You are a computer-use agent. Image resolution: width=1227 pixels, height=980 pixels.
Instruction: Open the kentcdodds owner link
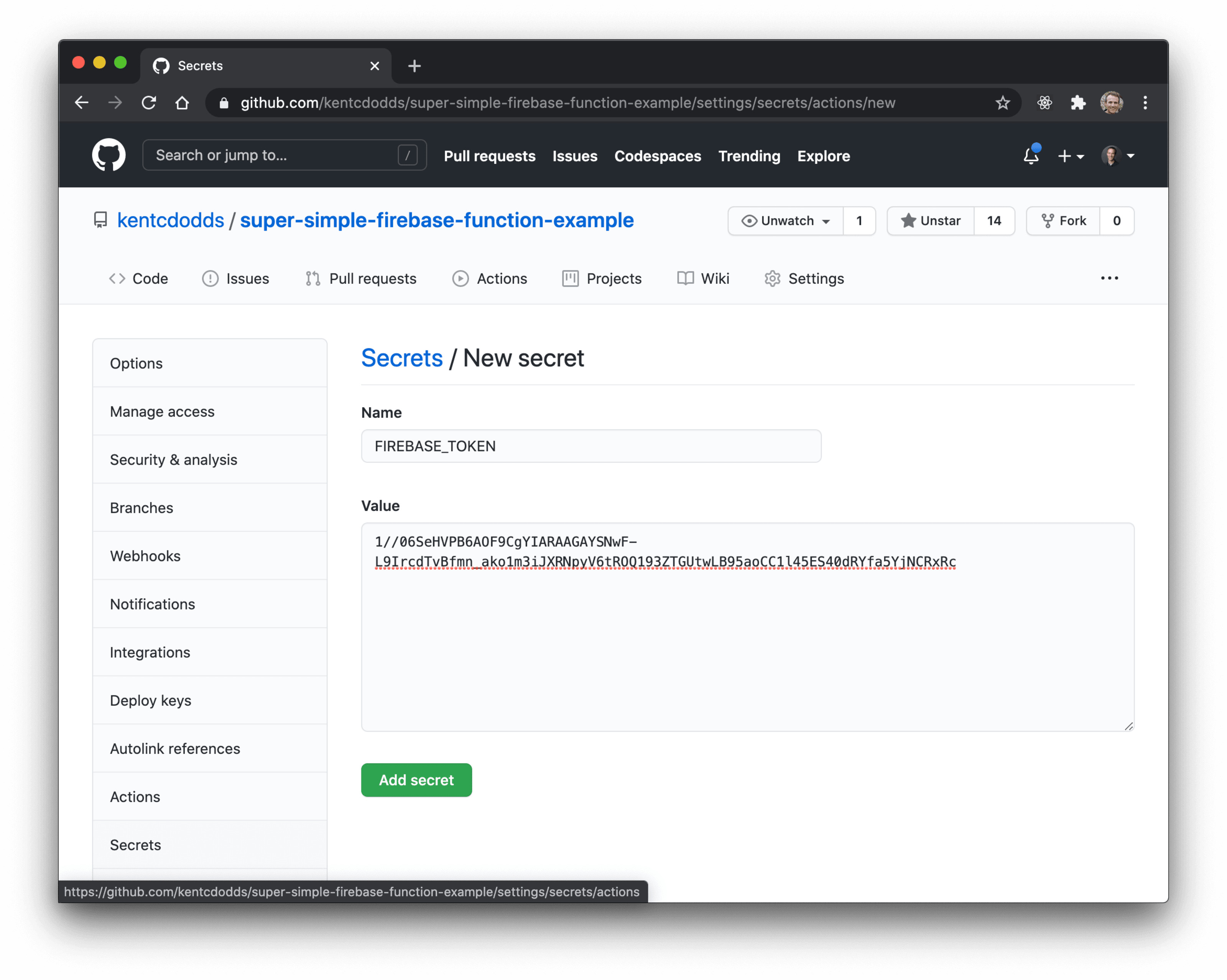(171, 220)
